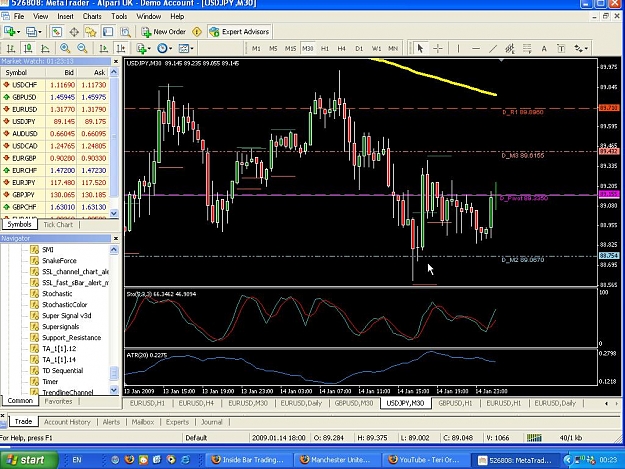Image resolution: width=625 pixels, height=469 pixels.
Task: Close the Navigator panel
Action: (116, 238)
